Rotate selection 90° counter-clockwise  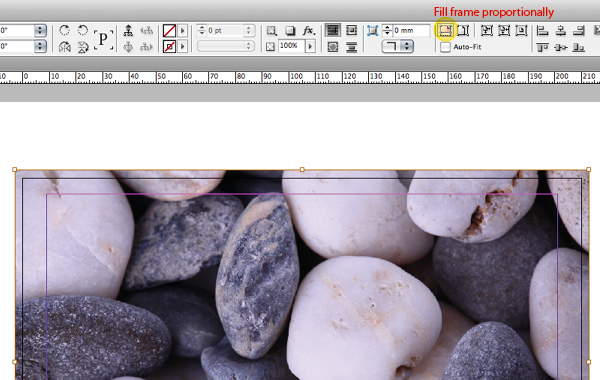83,30
